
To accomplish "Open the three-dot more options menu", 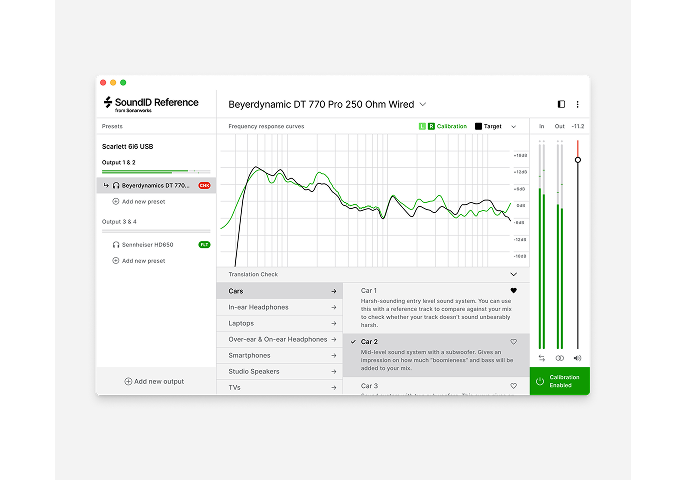I will (x=578, y=104).
